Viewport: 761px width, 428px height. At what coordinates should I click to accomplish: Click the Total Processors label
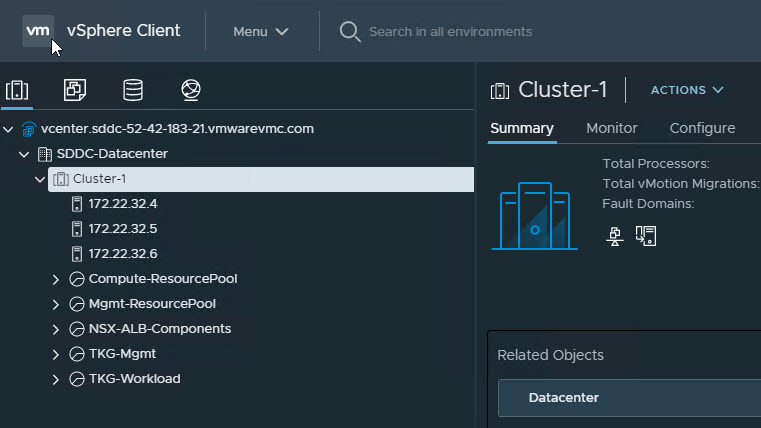(x=656, y=164)
